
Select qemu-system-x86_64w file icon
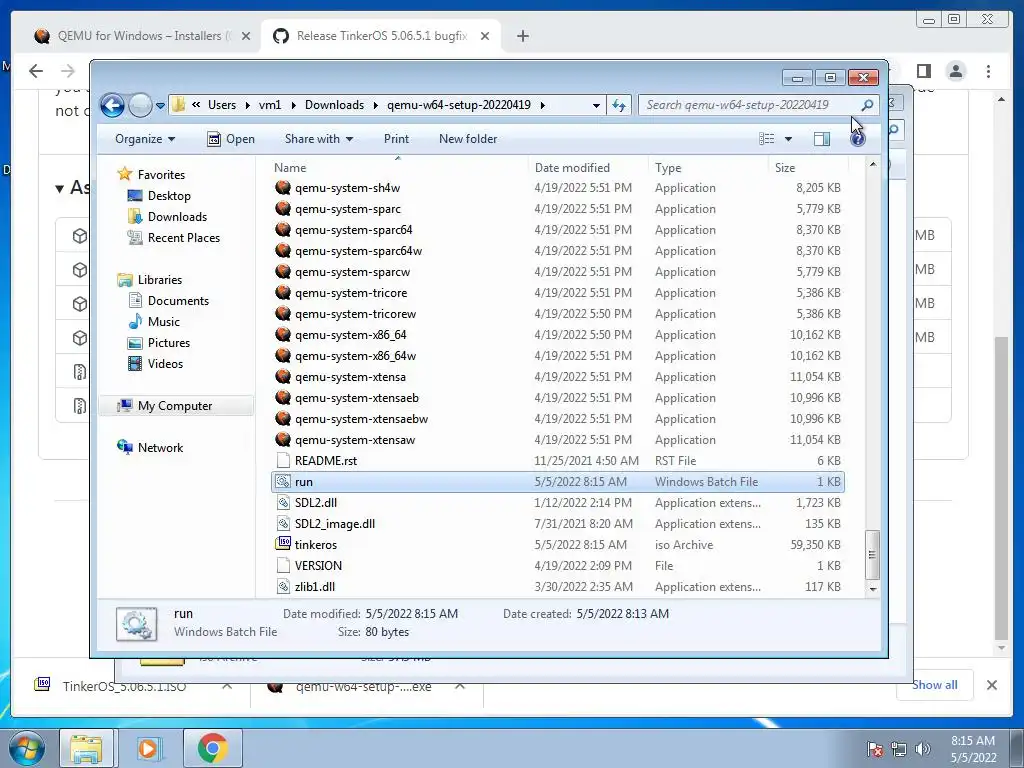pos(283,355)
